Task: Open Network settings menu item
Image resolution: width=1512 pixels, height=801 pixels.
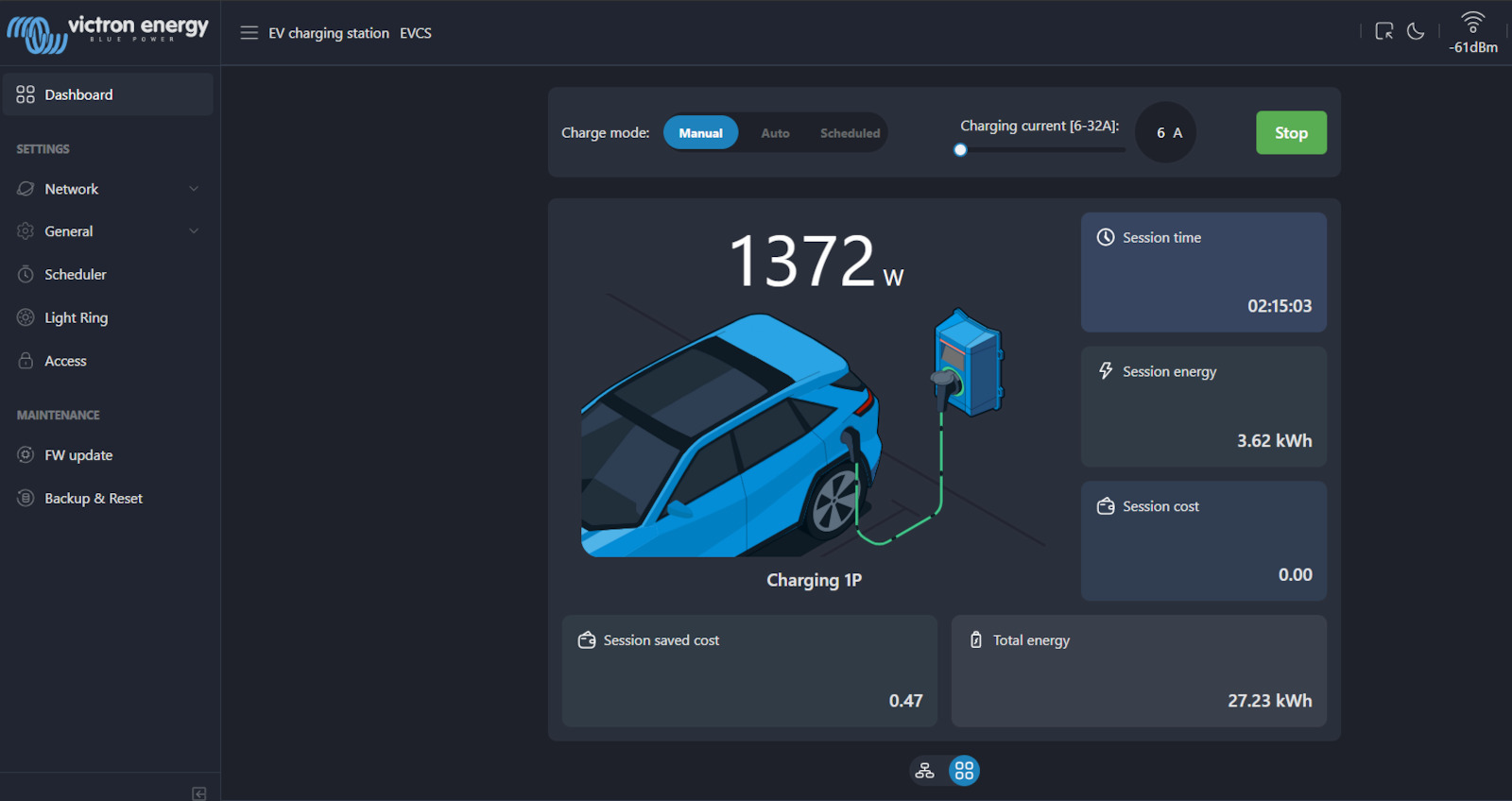Action: [x=108, y=189]
